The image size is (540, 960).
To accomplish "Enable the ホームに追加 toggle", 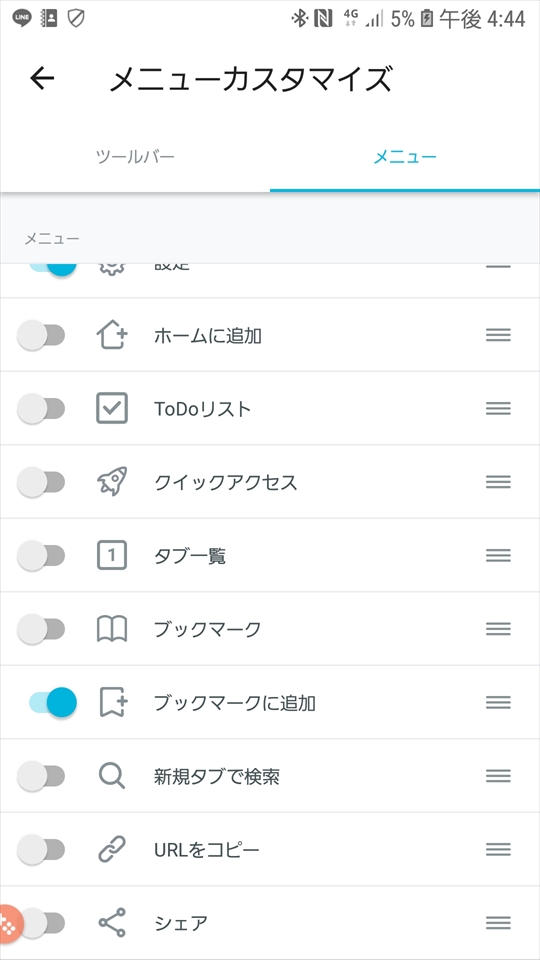I will tap(41, 336).
